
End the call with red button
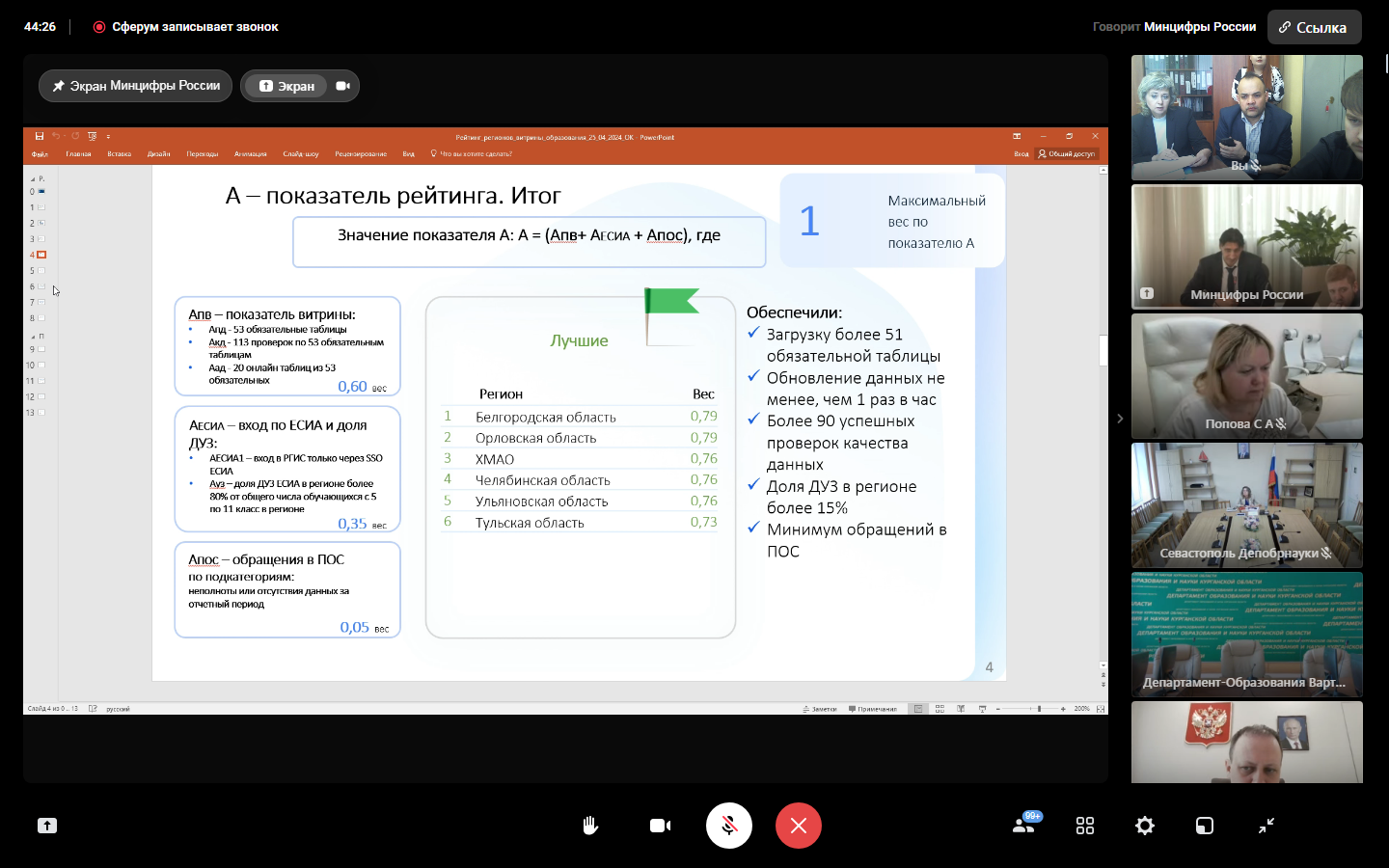click(798, 826)
